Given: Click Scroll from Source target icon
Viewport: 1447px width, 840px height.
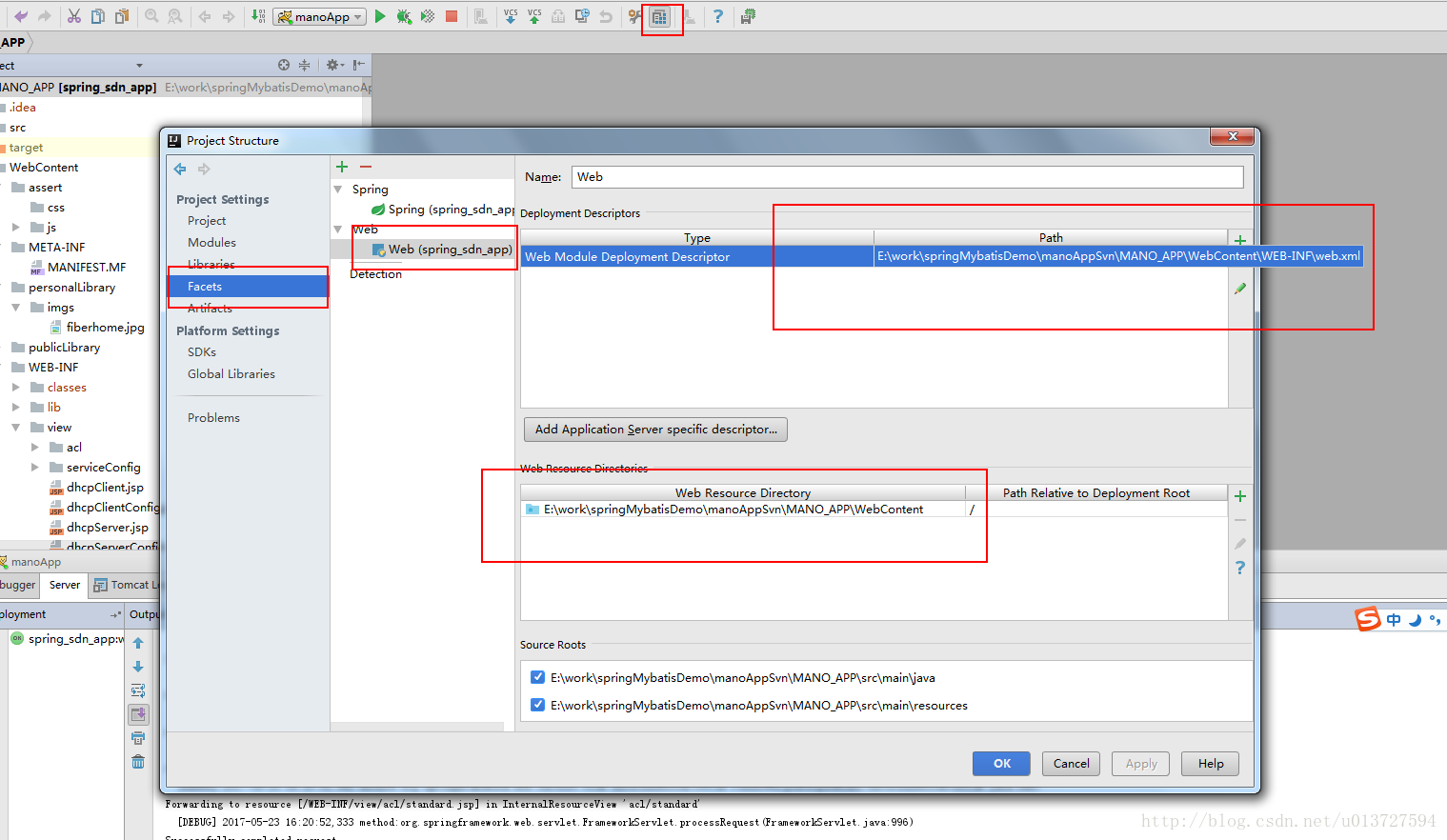Looking at the screenshot, I should coord(284,65).
